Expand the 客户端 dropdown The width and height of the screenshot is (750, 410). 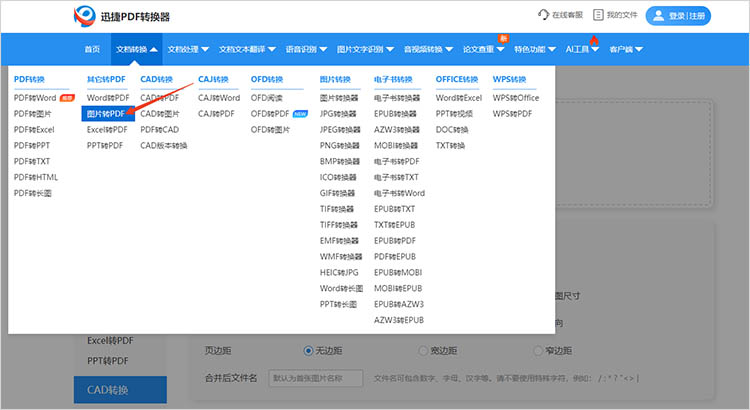626,49
